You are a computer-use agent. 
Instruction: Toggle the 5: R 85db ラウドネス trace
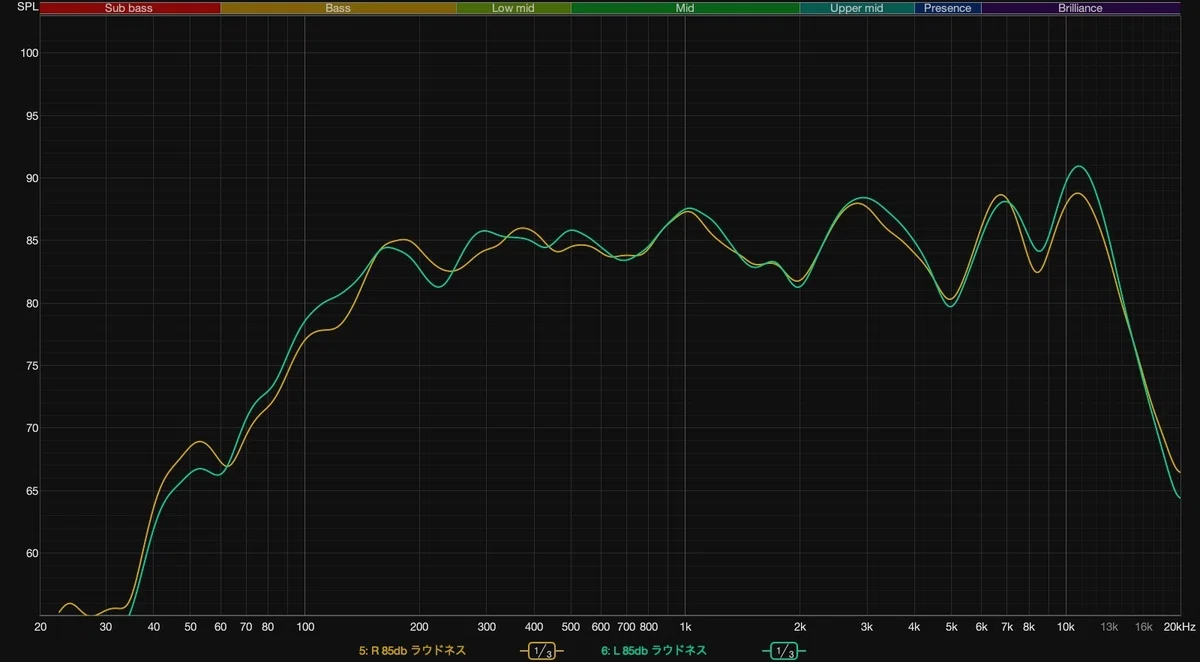pyautogui.click(x=412, y=651)
